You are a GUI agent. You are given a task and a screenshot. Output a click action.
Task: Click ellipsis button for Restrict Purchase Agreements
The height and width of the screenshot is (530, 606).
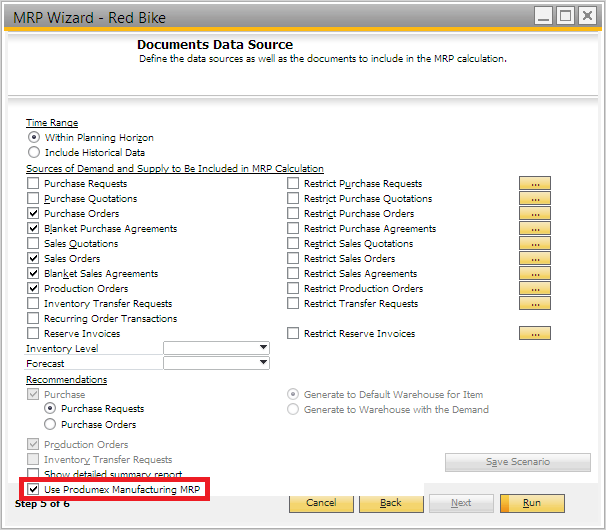(x=535, y=229)
